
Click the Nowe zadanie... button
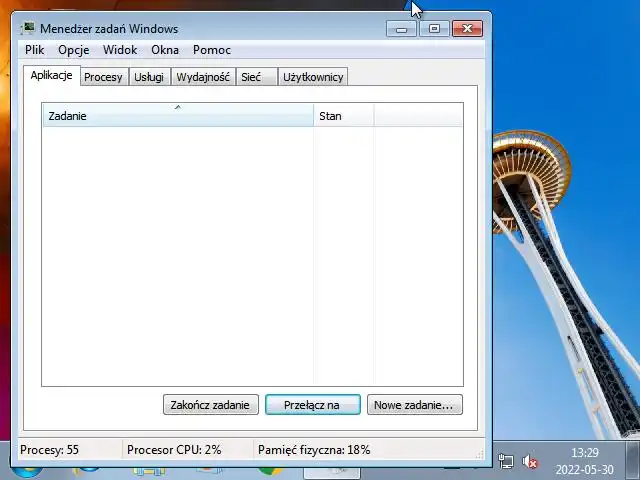click(415, 405)
